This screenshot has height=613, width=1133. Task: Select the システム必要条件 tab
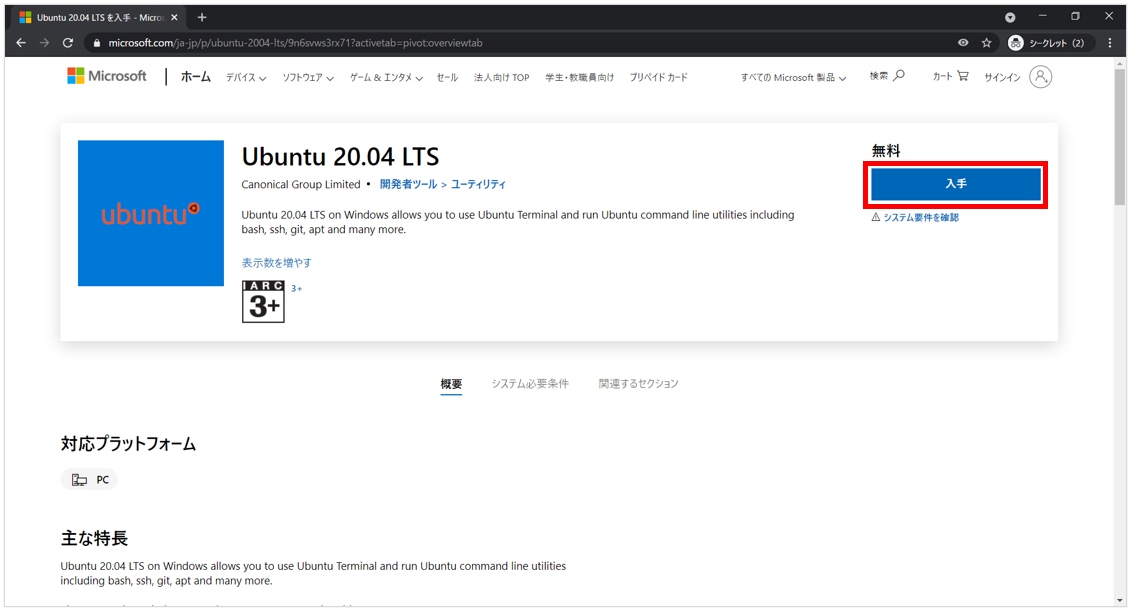click(530, 384)
